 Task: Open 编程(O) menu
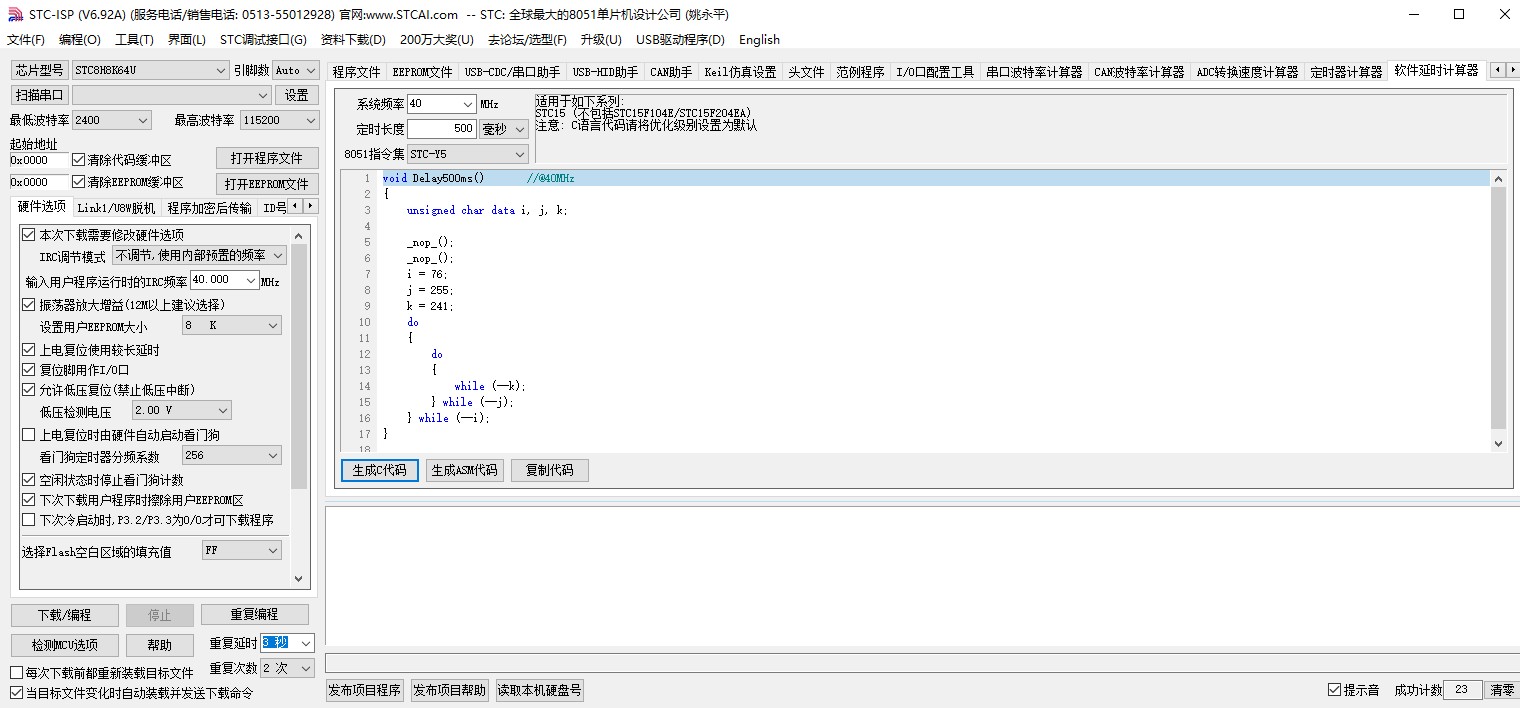click(x=80, y=40)
